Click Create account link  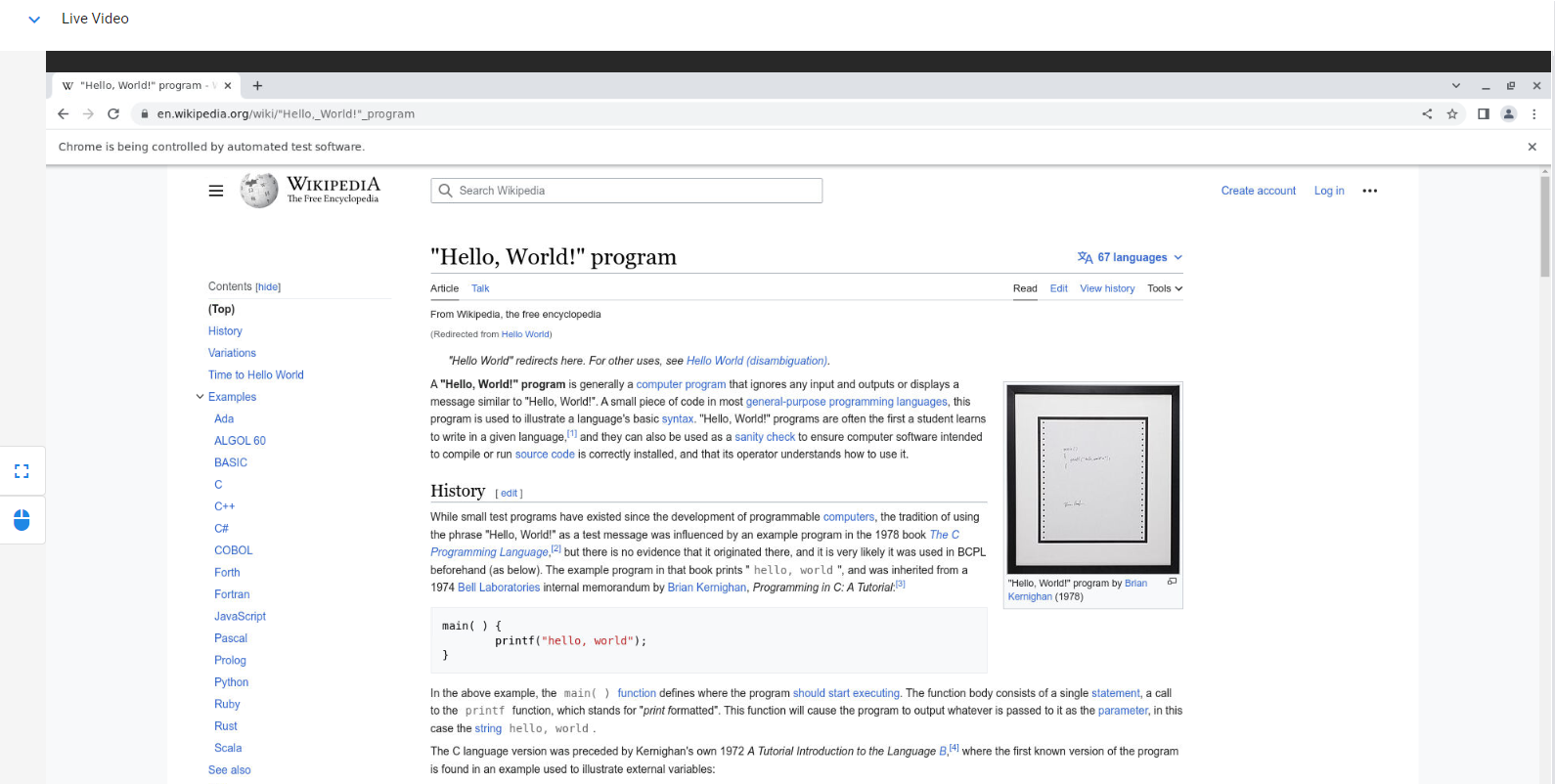pyautogui.click(x=1259, y=191)
